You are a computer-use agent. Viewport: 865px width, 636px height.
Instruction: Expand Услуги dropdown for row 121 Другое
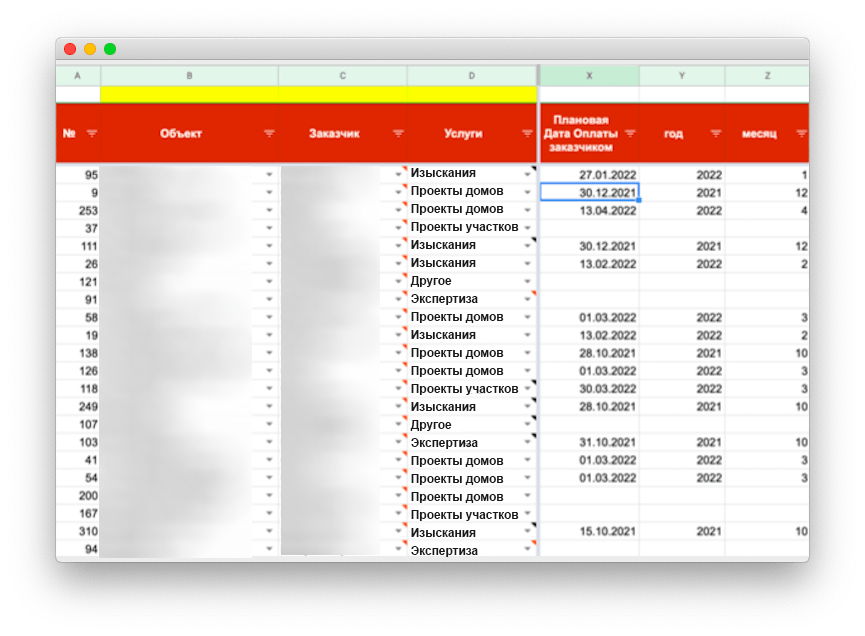pos(527,282)
